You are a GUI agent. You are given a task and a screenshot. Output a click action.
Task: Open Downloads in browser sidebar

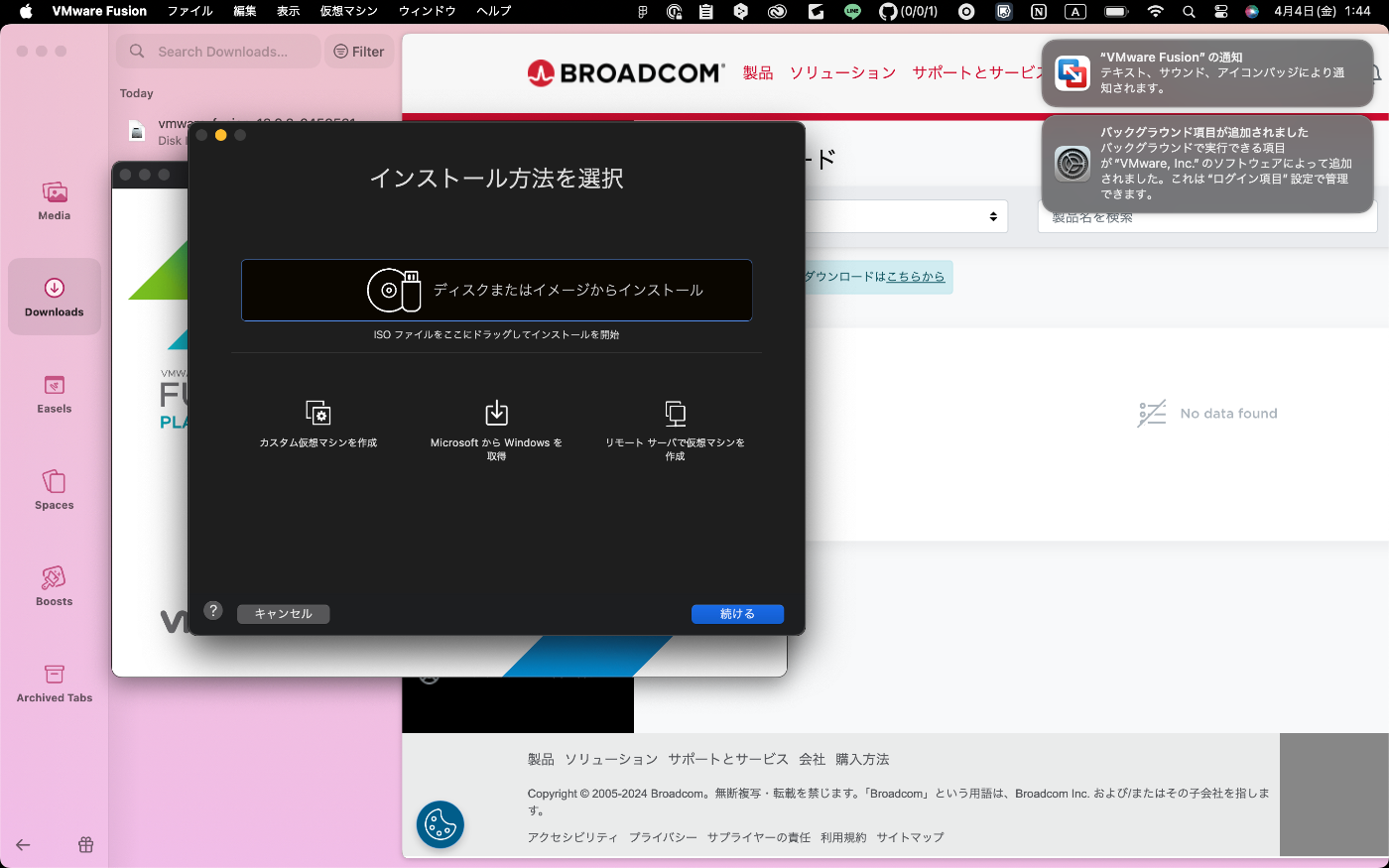tap(55, 297)
